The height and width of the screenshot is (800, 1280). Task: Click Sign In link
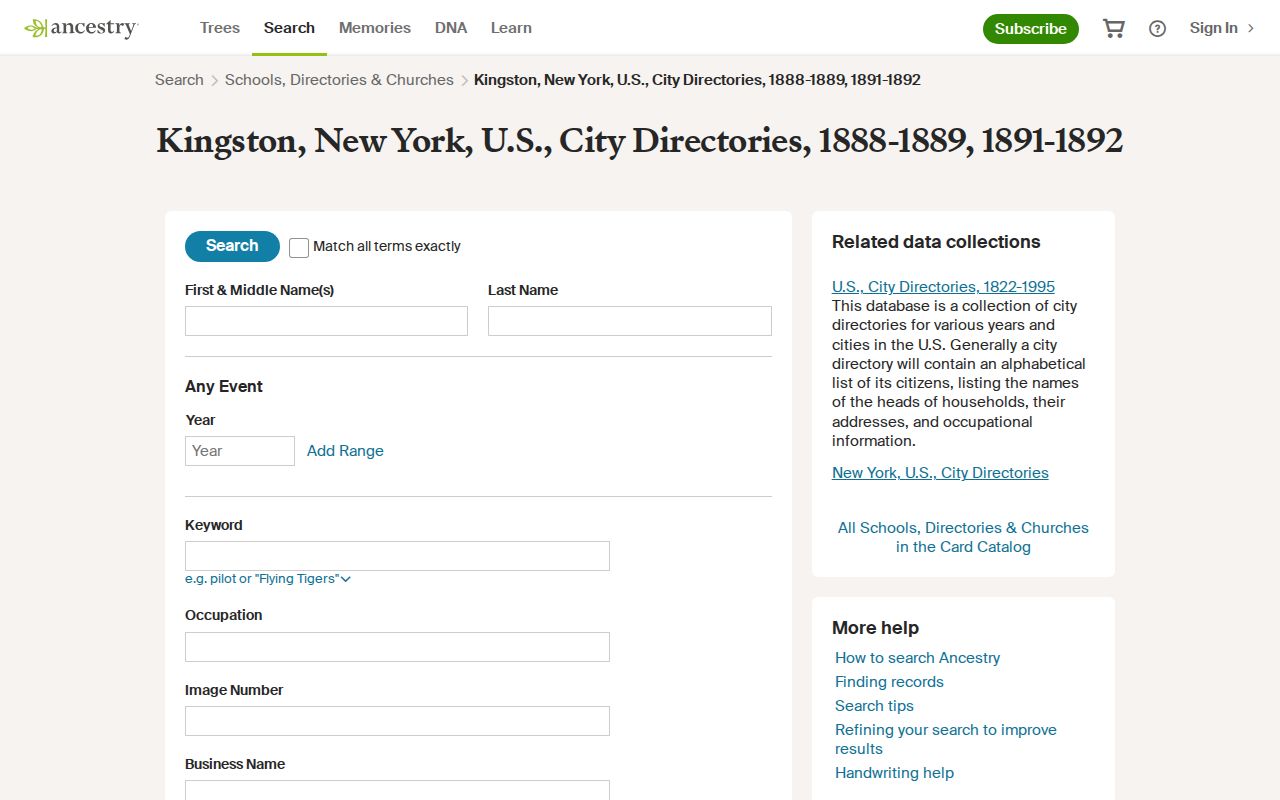[1221, 28]
